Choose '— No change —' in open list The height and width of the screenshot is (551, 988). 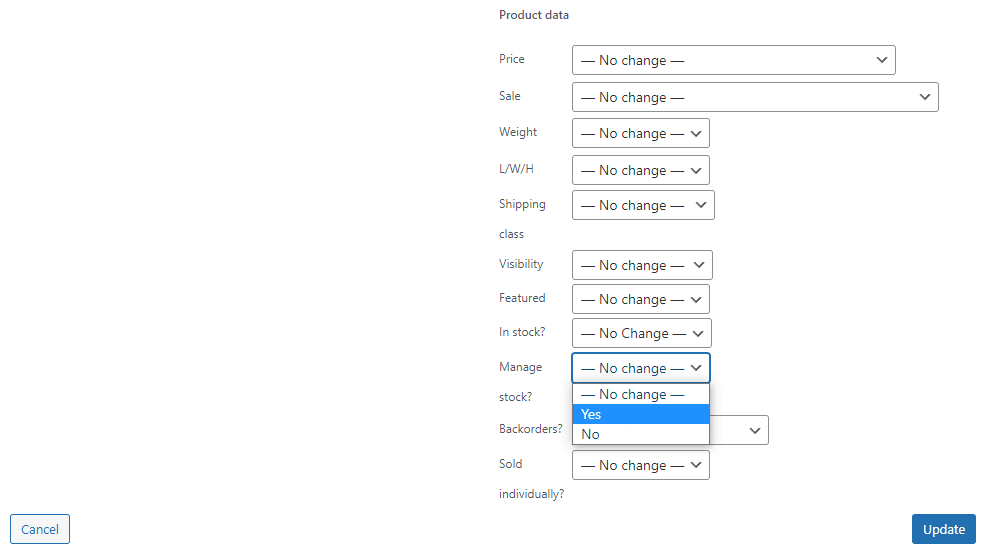click(x=641, y=394)
